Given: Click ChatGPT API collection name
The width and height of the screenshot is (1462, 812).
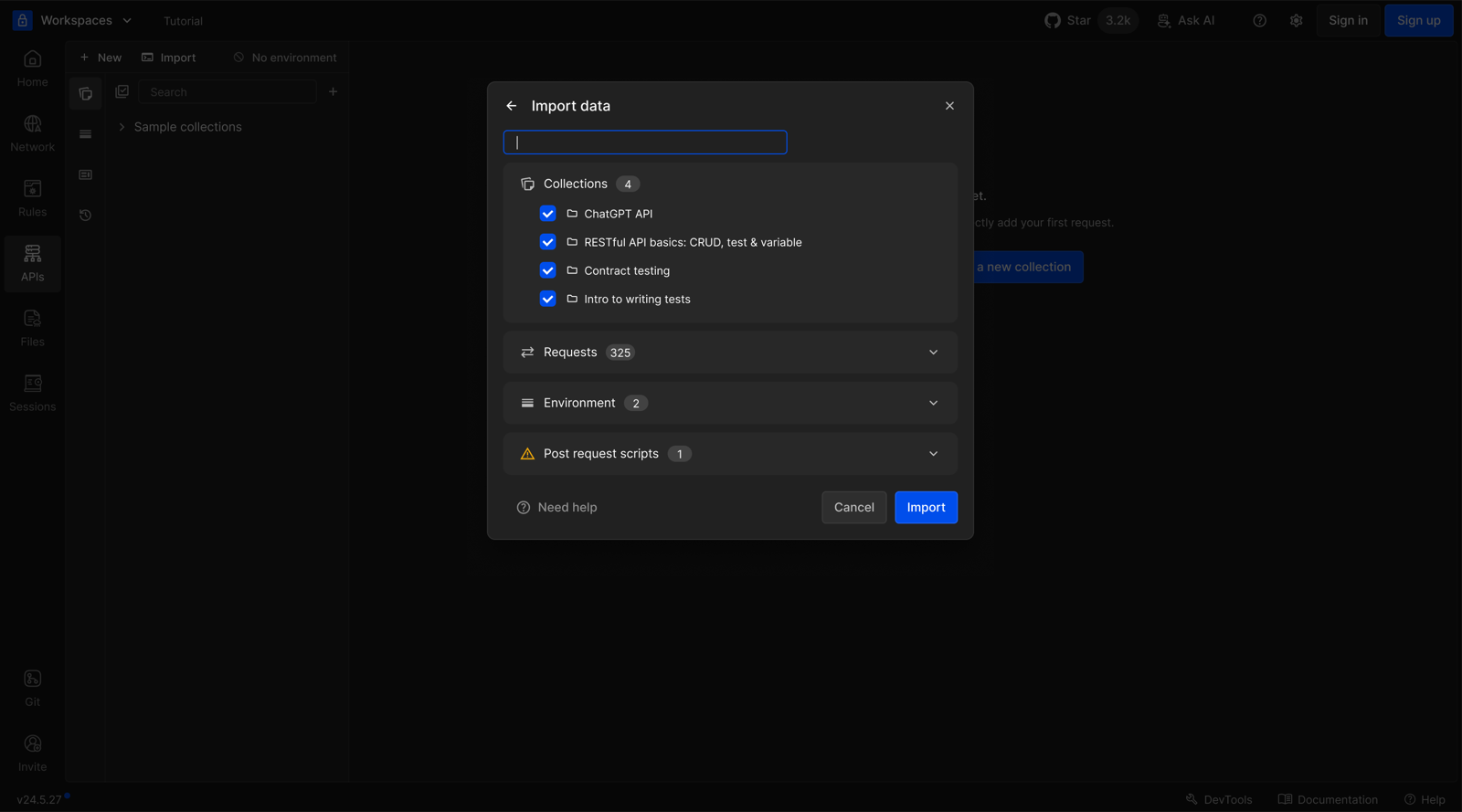Looking at the screenshot, I should pos(619,214).
